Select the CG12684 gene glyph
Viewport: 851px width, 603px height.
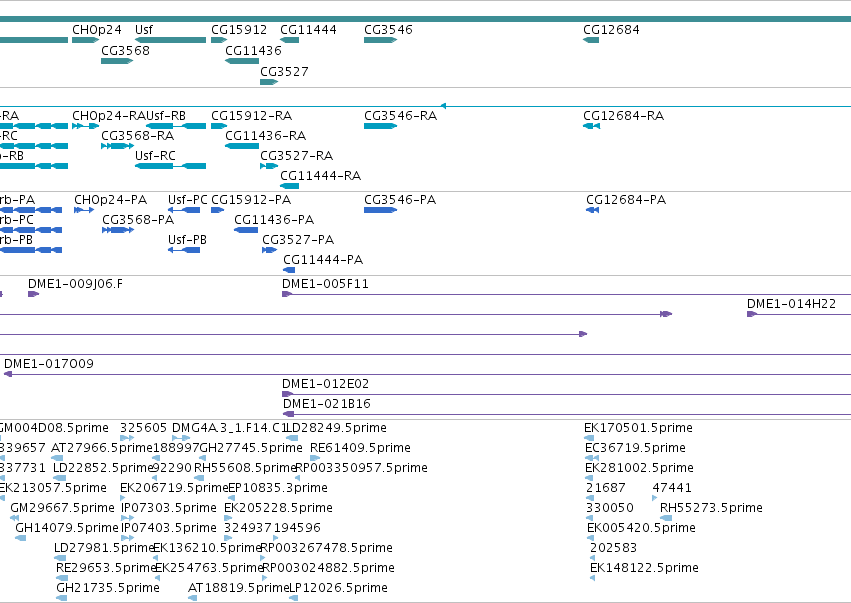click(591, 40)
